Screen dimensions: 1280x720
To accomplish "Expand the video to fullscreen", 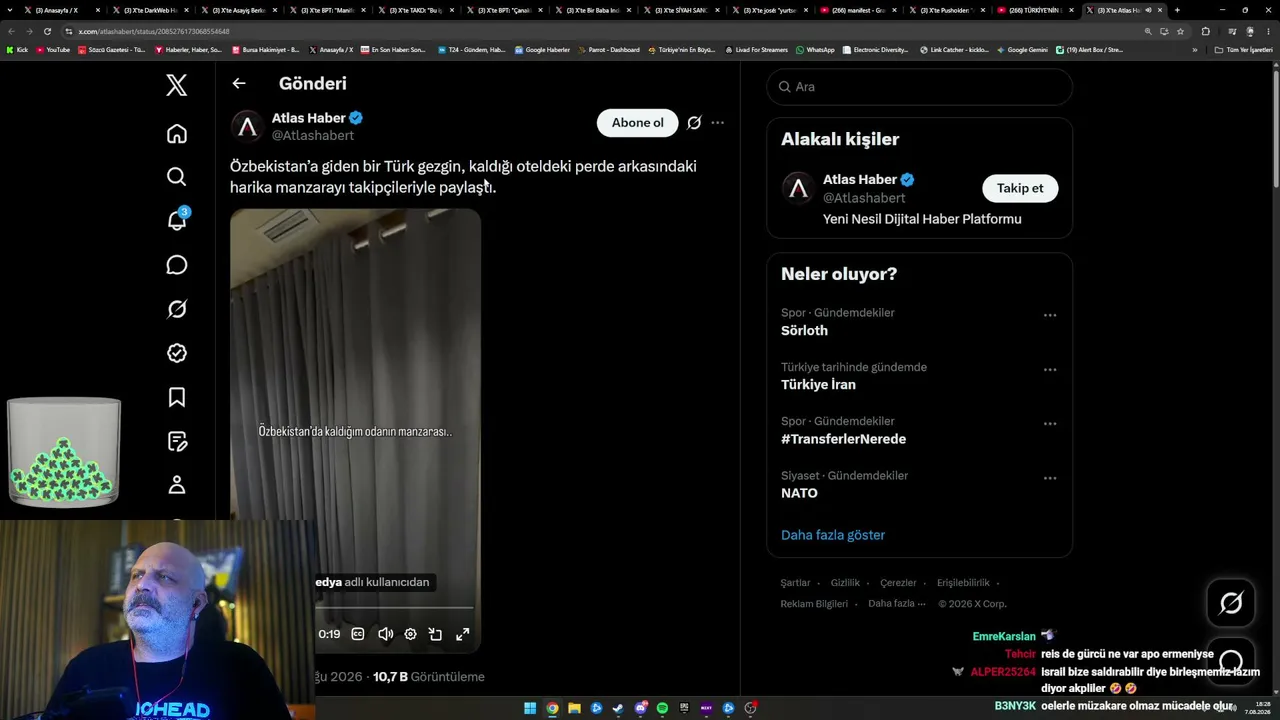I will coord(463,634).
